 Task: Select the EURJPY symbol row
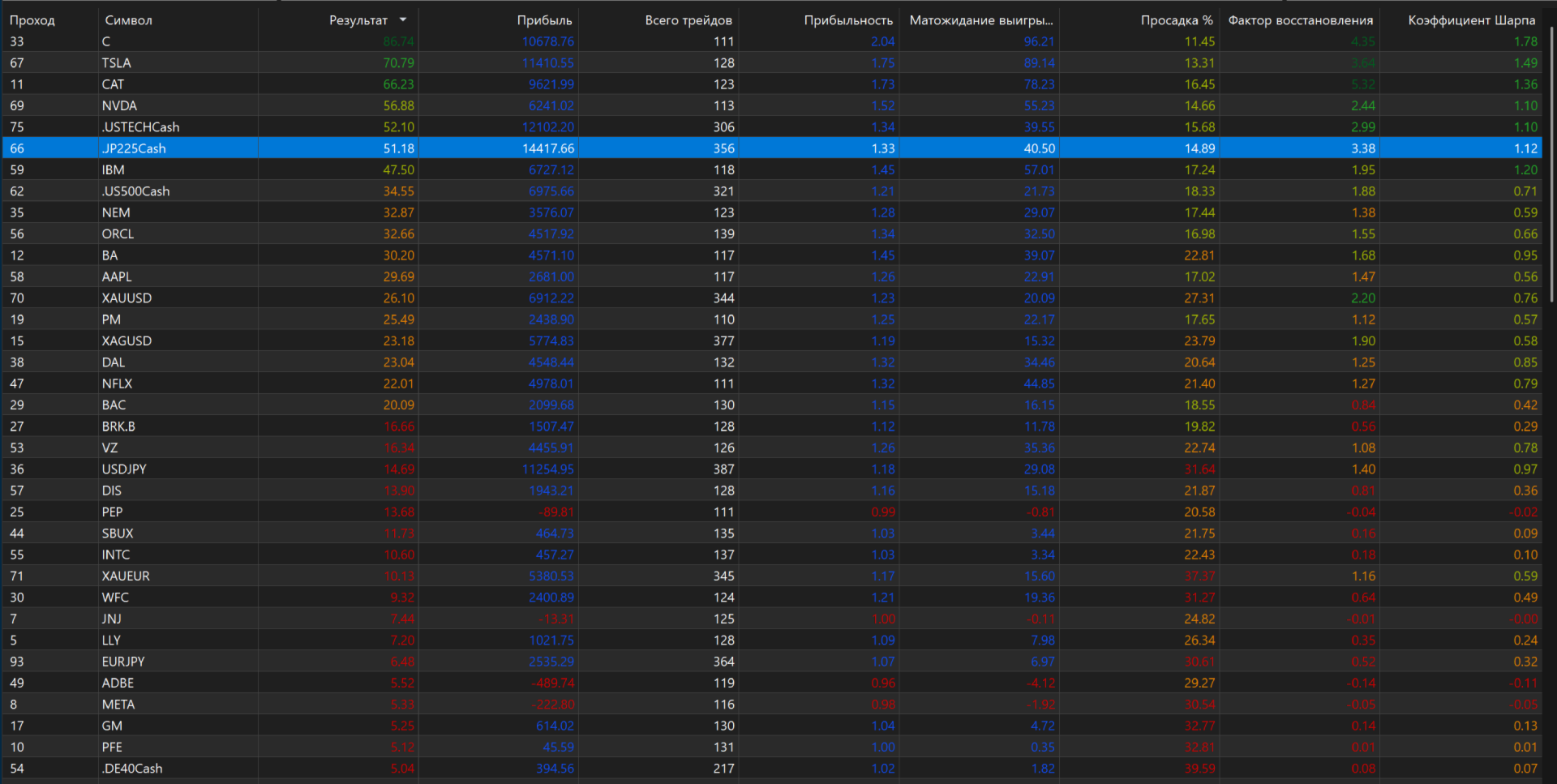coord(772,662)
